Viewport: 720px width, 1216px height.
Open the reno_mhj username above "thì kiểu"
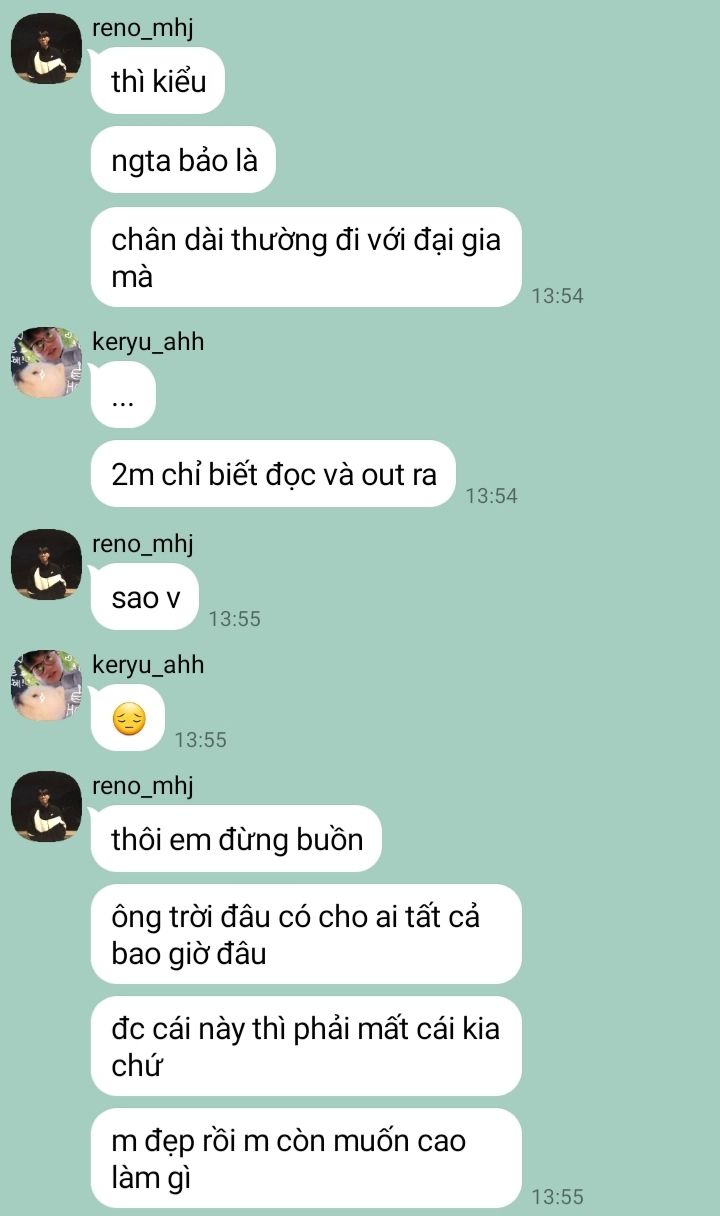pos(140,28)
